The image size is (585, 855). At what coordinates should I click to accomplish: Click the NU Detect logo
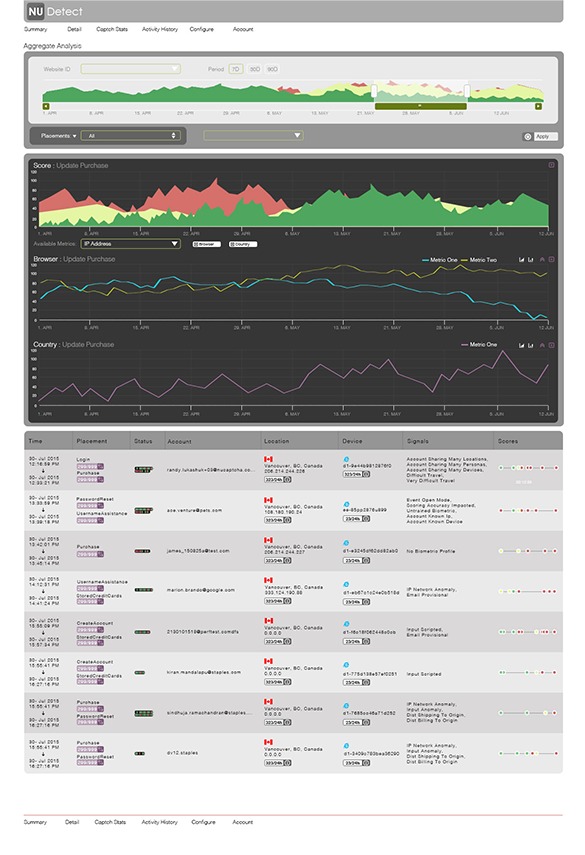pyautogui.click(x=55, y=11)
